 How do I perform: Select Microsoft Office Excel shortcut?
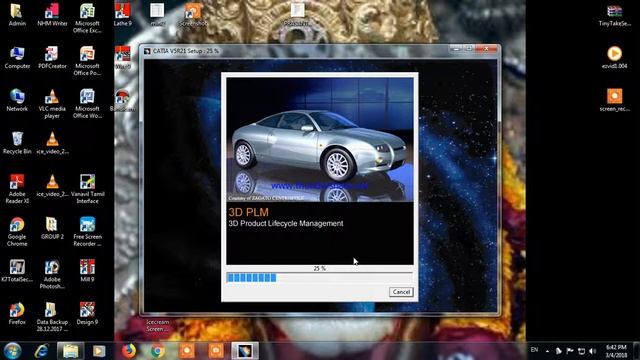[87, 18]
